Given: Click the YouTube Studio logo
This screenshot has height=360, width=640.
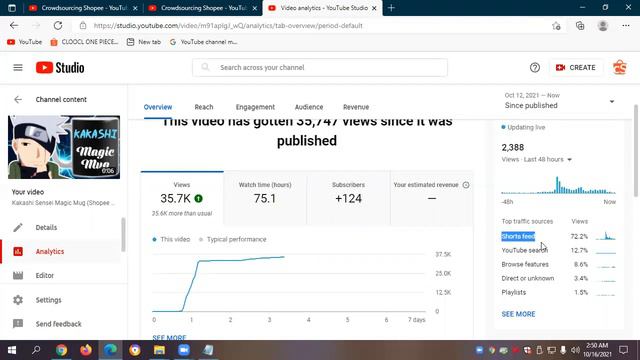Looking at the screenshot, I should pyautogui.click(x=60, y=68).
